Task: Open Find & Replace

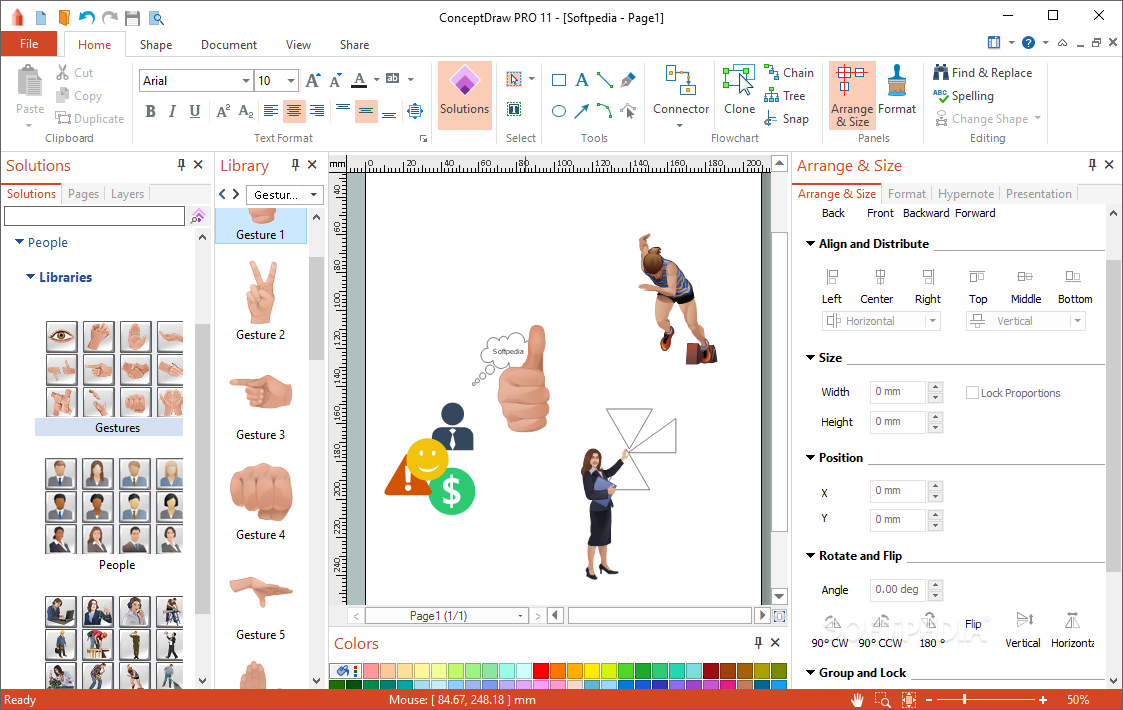Action: coord(983,72)
